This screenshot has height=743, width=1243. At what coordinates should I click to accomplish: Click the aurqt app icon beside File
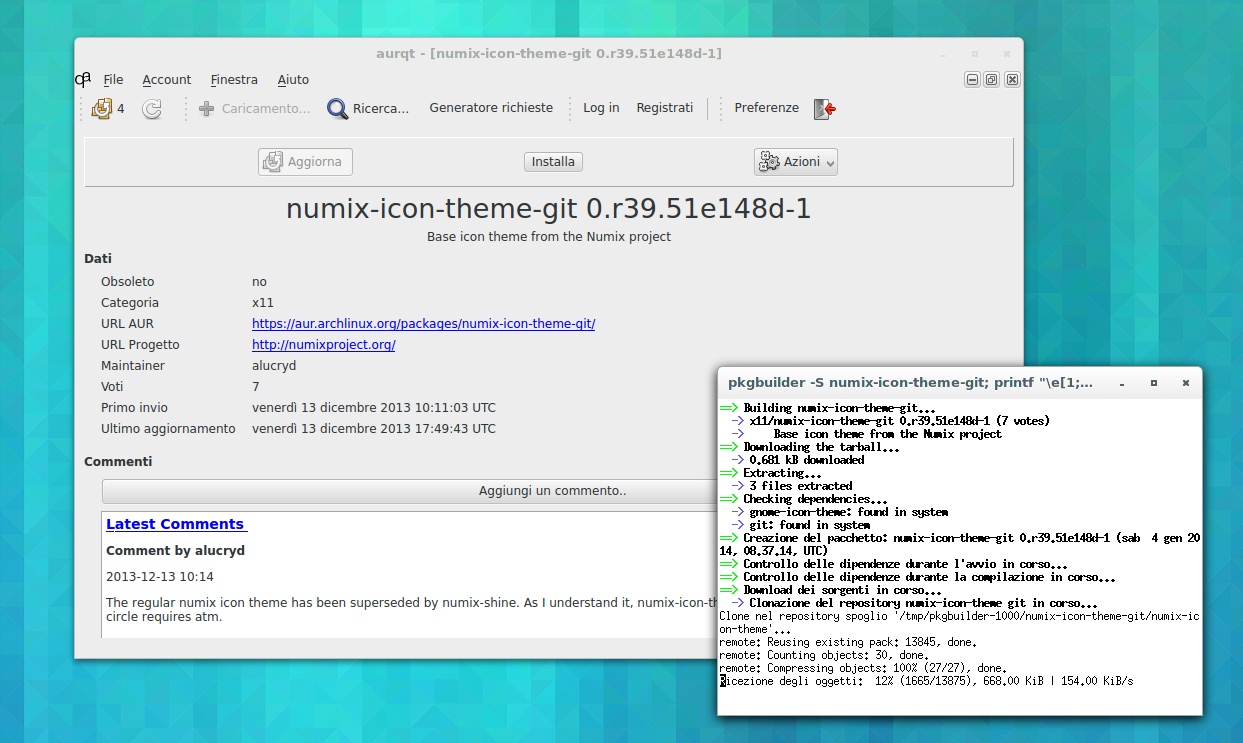pyautogui.click(x=83, y=79)
